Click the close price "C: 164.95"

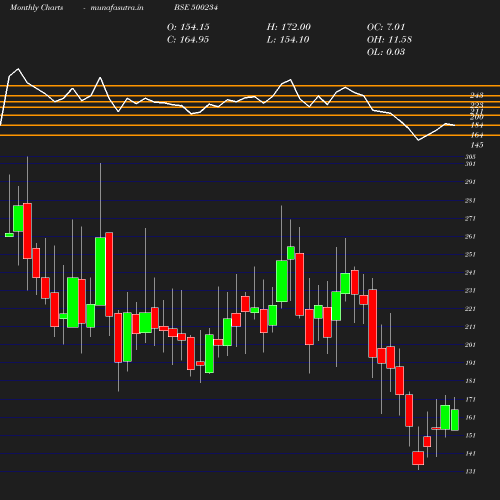click(188, 40)
